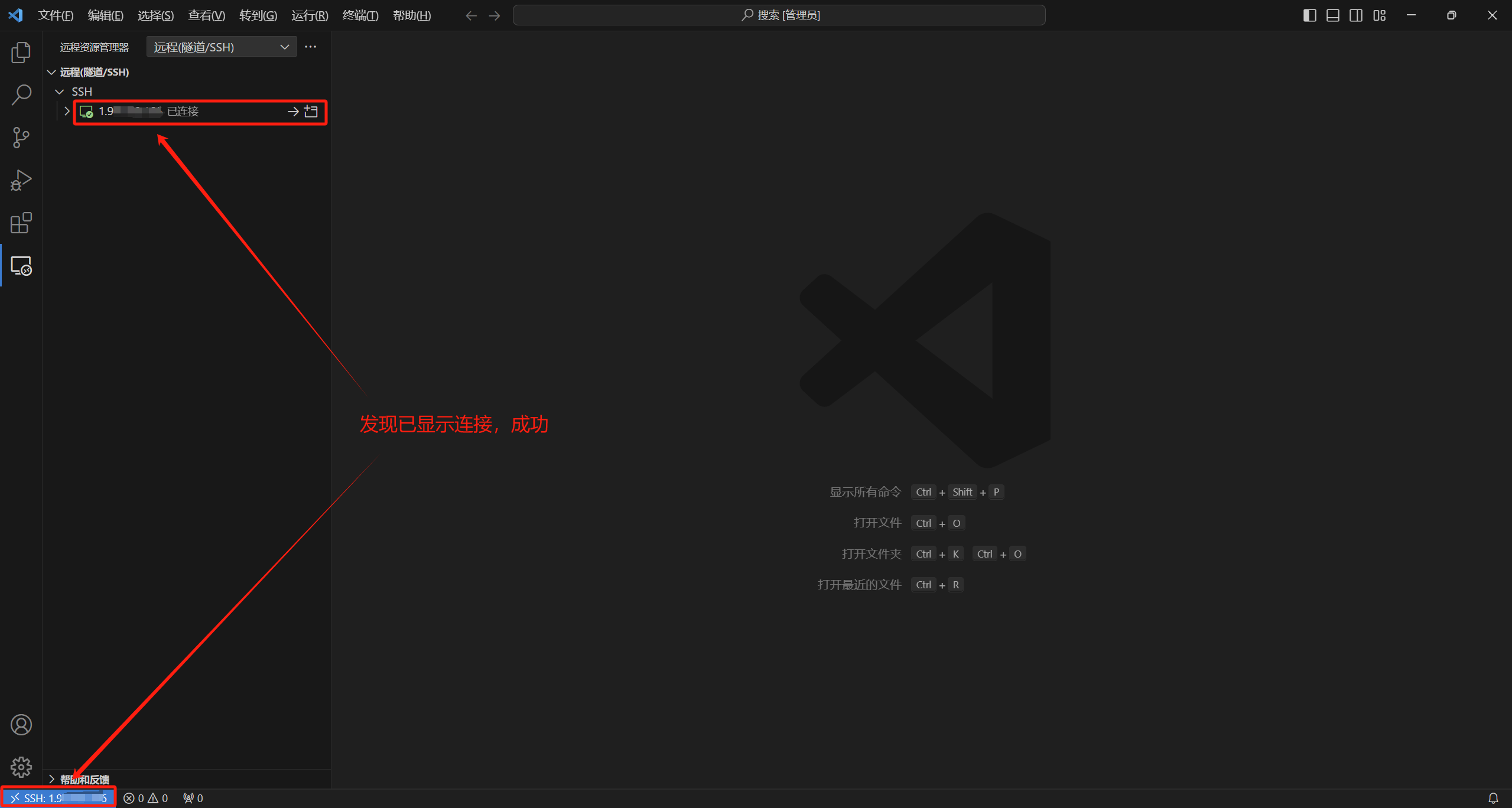Open the Accounts icon
This screenshot has width=1512, height=808.
tap(21, 725)
